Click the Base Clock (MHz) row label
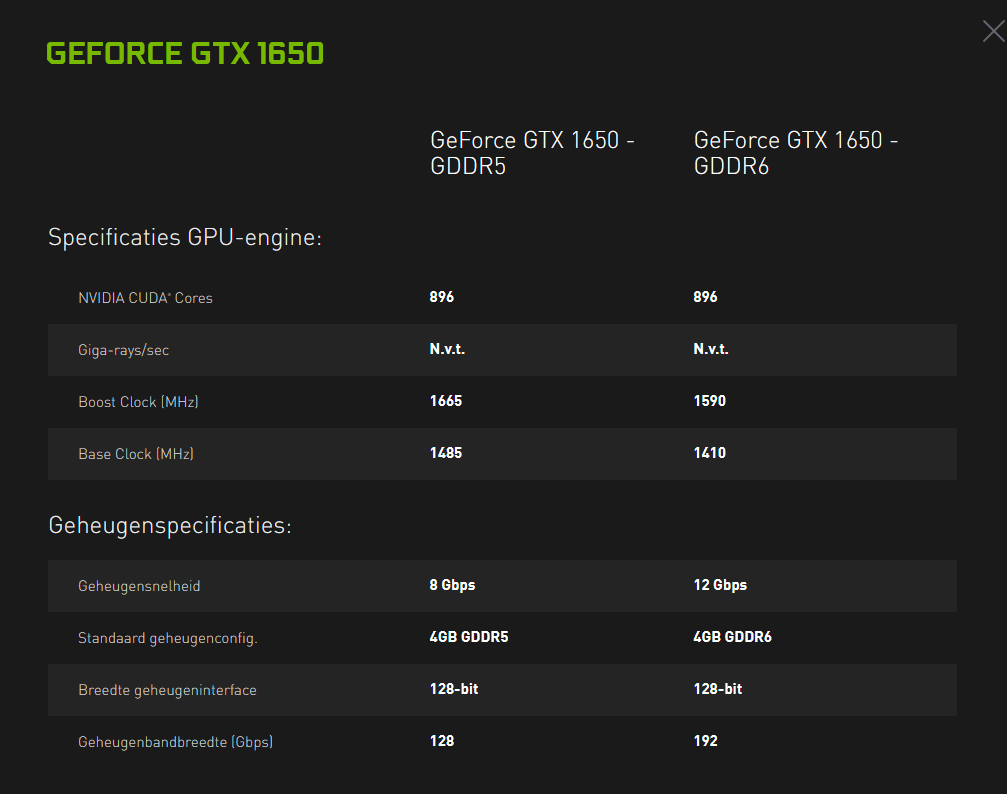Image resolution: width=1007 pixels, height=794 pixels. coord(136,454)
